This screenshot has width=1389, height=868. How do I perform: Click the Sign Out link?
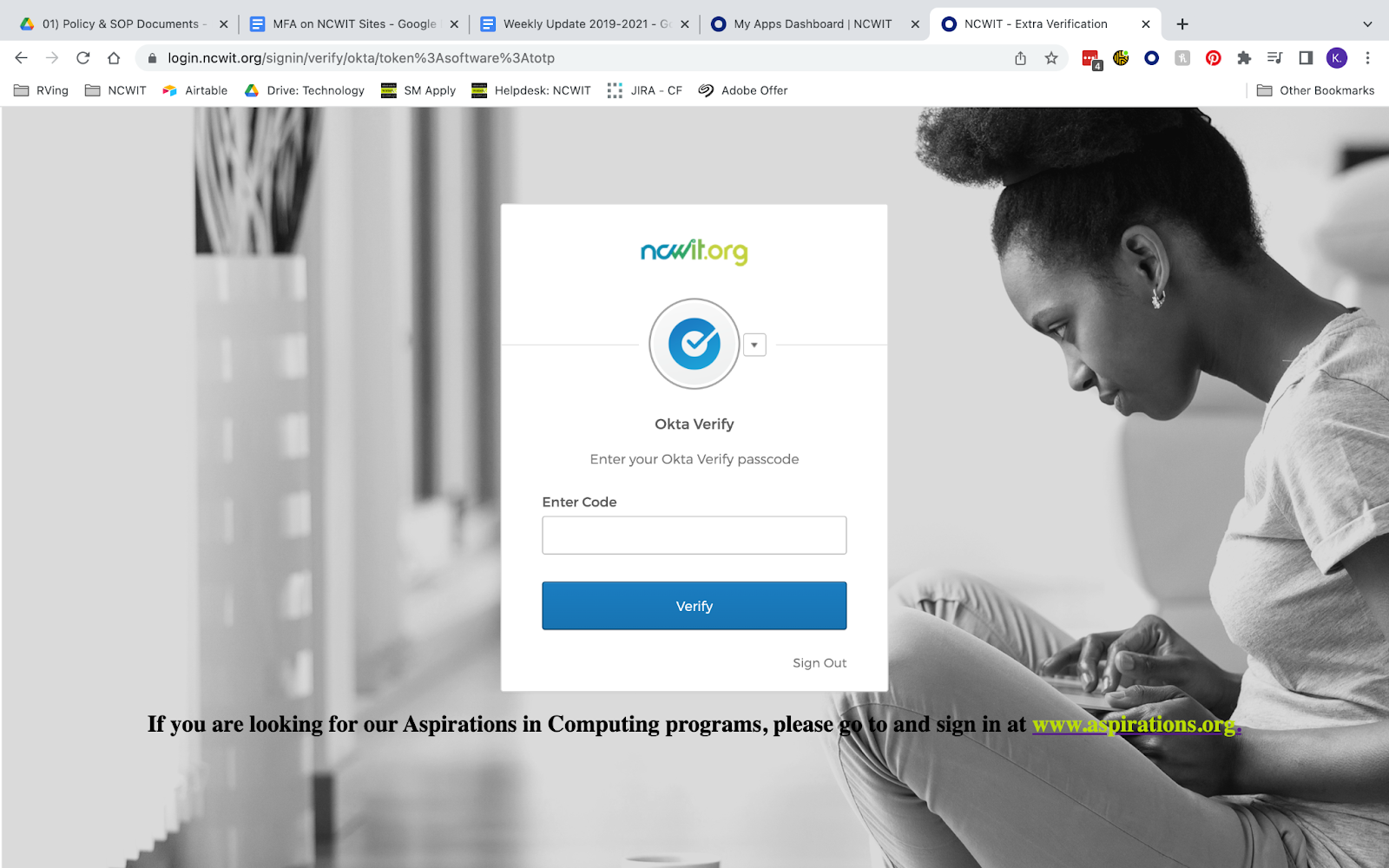[x=820, y=663]
